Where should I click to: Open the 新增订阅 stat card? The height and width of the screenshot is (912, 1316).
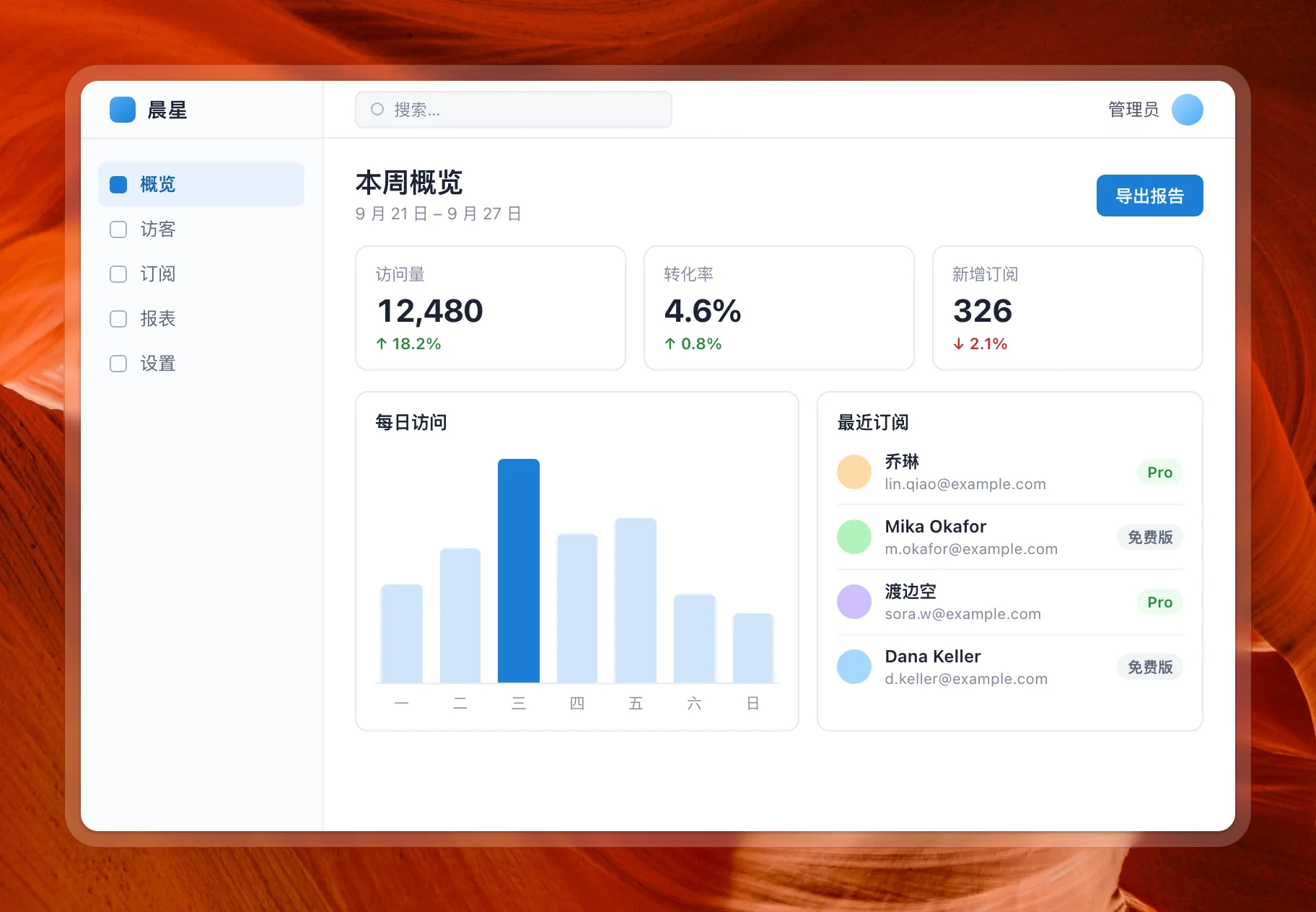pyautogui.click(x=1068, y=308)
